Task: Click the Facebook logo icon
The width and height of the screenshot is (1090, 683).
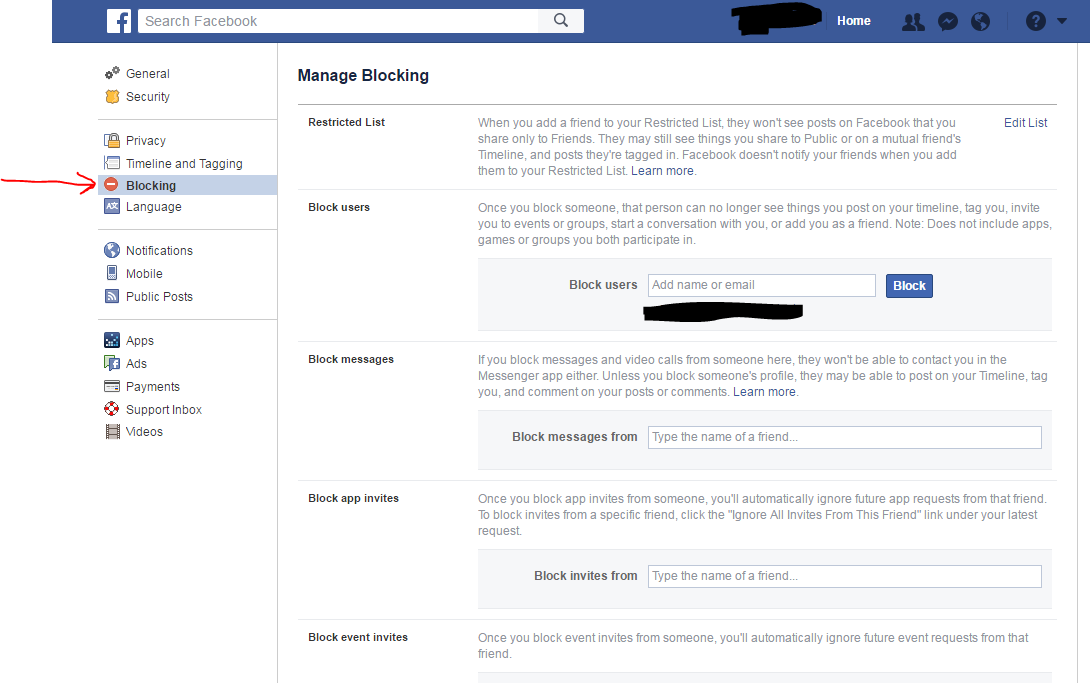Action: pyautogui.click(x=119, y=21)
